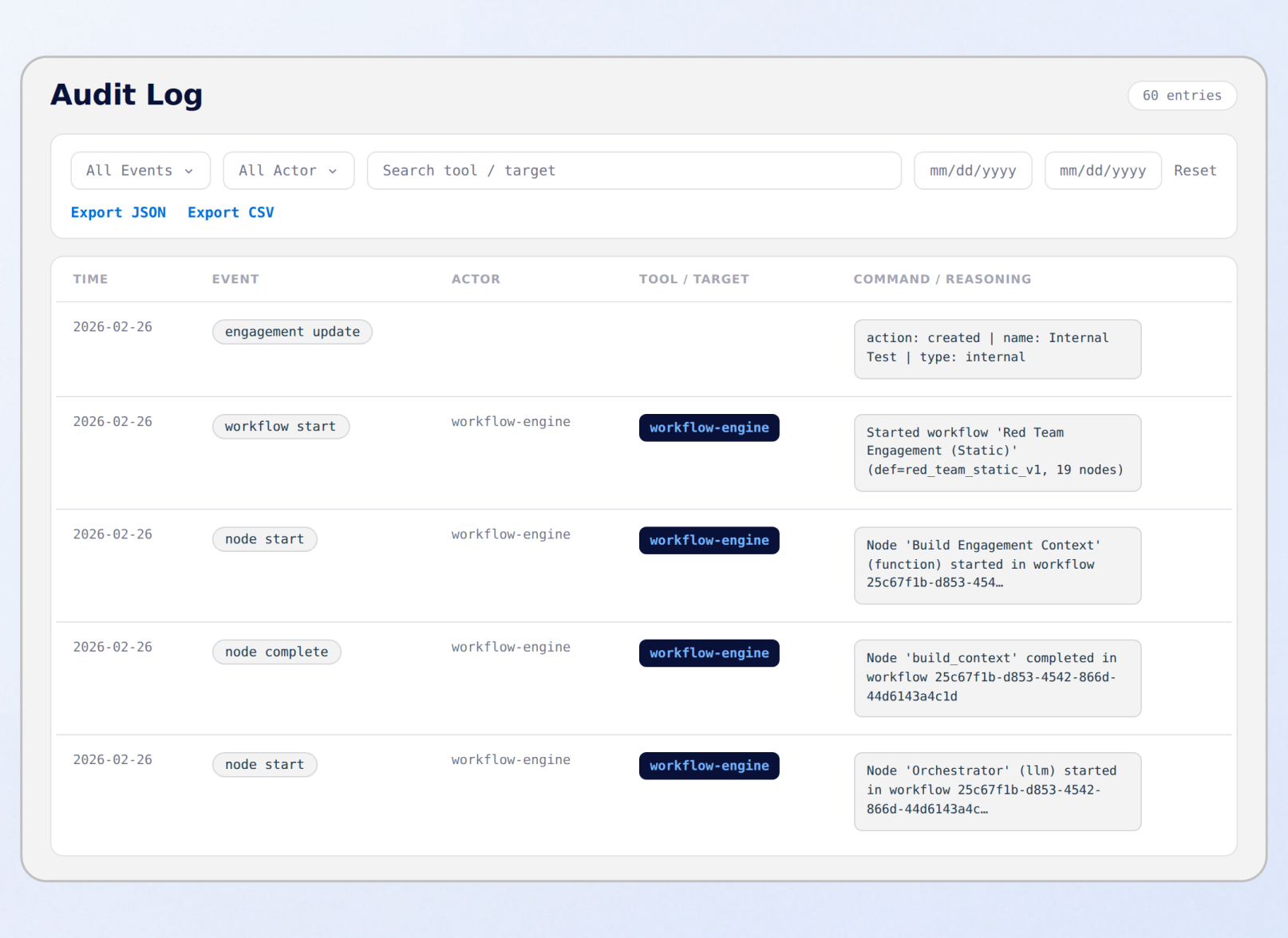Click workflow-engine badge in Orchestrator row
The width and height of the screenshot is (1288, 938).
(x=709, y=766)
